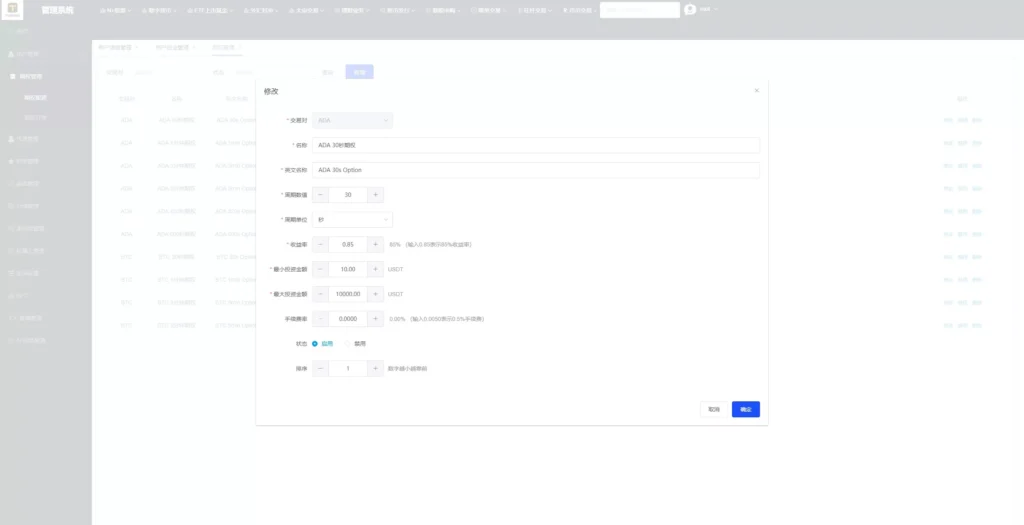Image resolution: width=1024 pixels, height=525 pixels.
Task: Click the blue 确定 confirm button
Action: (x=746, y=409)
